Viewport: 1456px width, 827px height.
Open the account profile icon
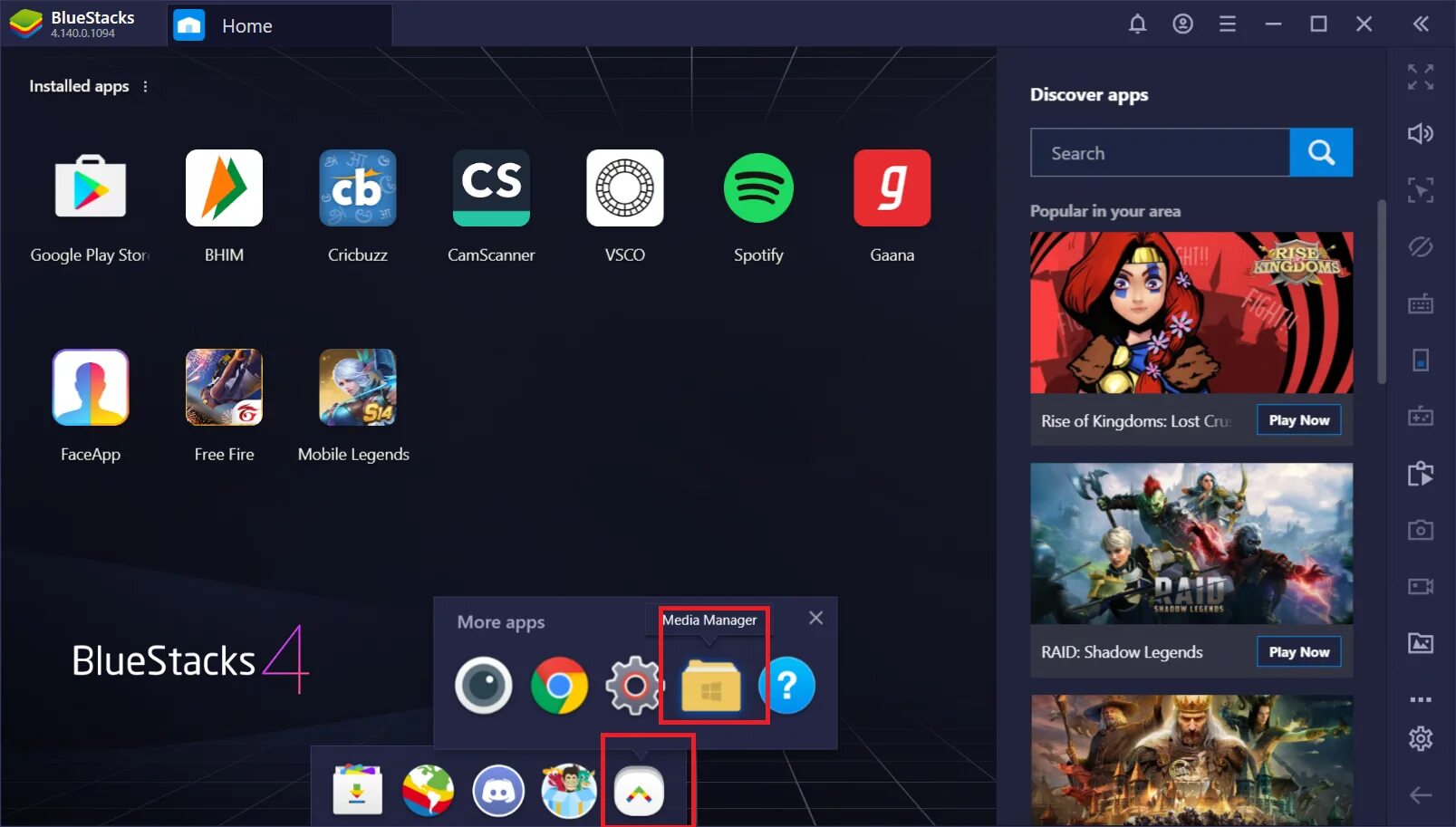(1182, 24)
